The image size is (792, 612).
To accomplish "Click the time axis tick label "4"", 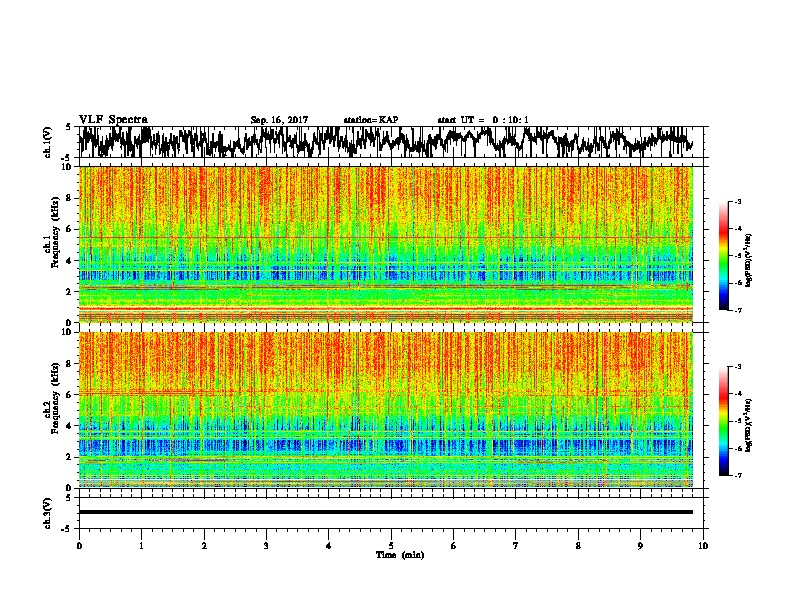I will [329, 546].
